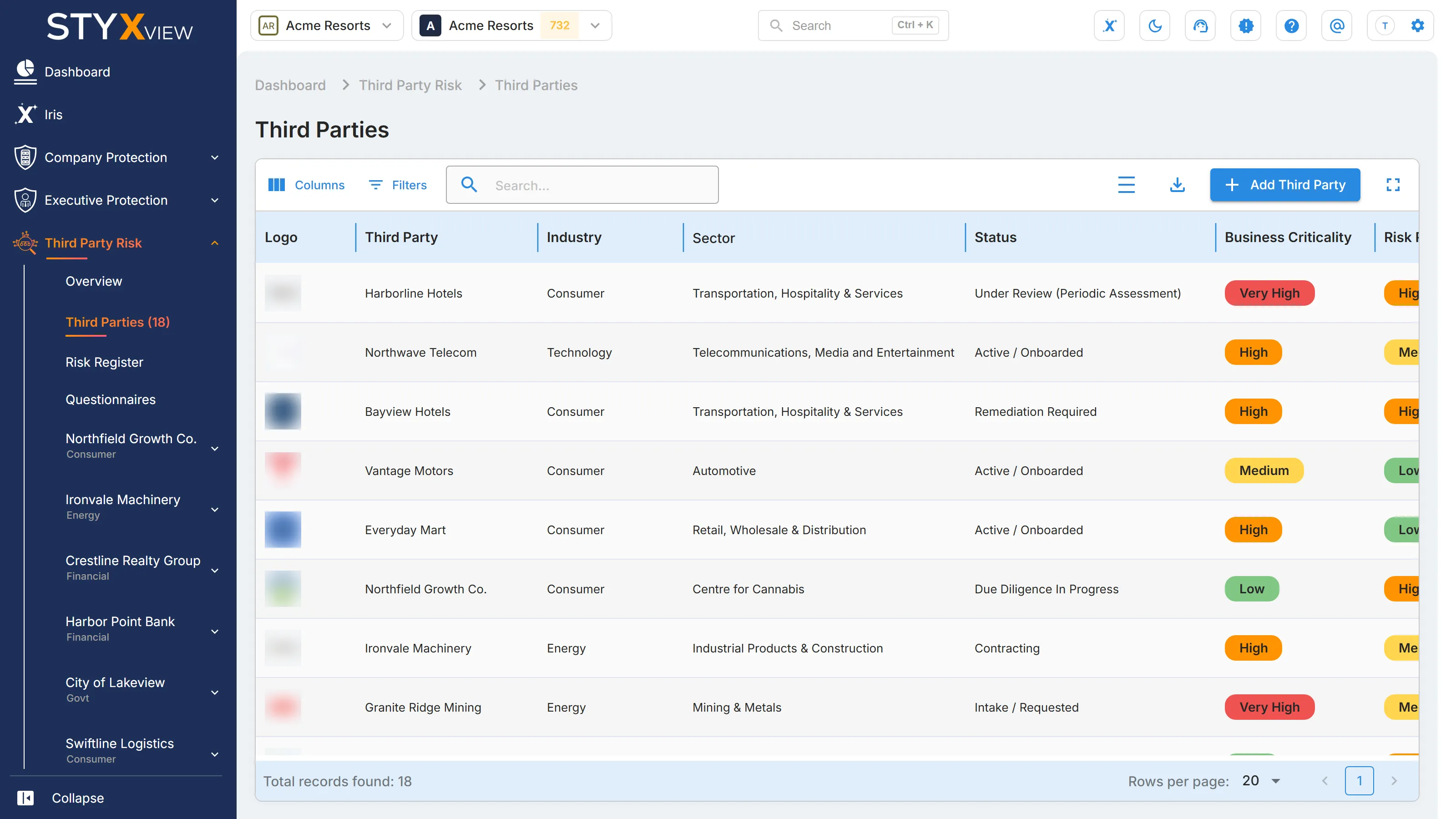The image size is (1456, 819).
Task: Click the global Search box
Action: coord(853,25)
